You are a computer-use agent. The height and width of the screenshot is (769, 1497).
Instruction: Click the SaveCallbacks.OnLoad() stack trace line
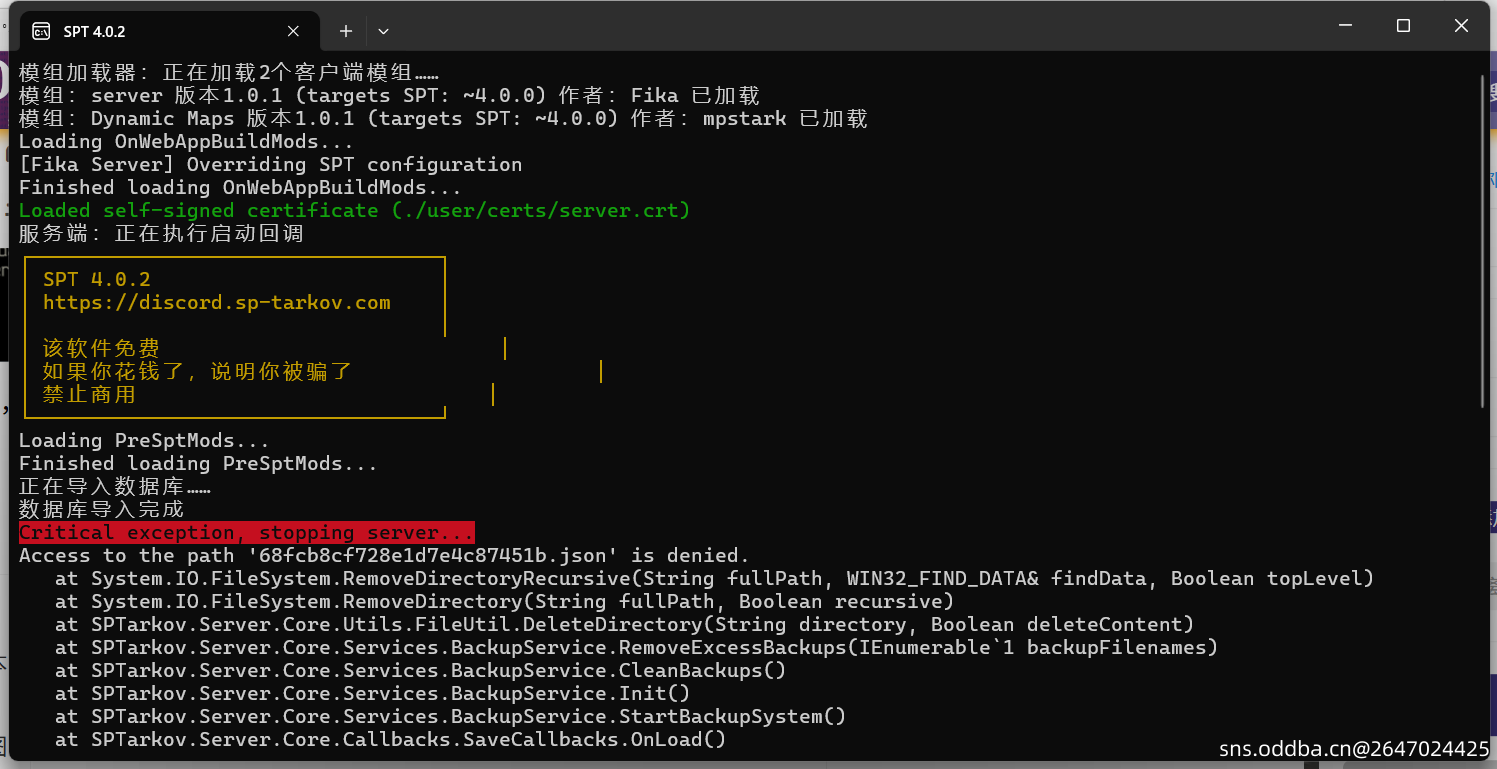pyautogui.click(x=390, y=740)
